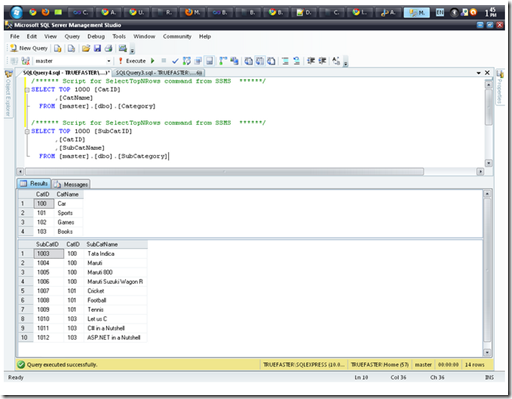Click the Increase Indent icon
This screenshot has width=512, height=399.
pos(322,61)
